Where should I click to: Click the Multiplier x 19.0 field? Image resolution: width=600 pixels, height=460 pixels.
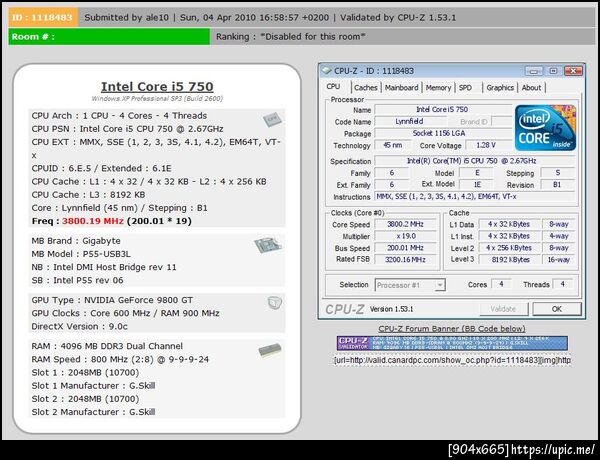pos(405,236)
